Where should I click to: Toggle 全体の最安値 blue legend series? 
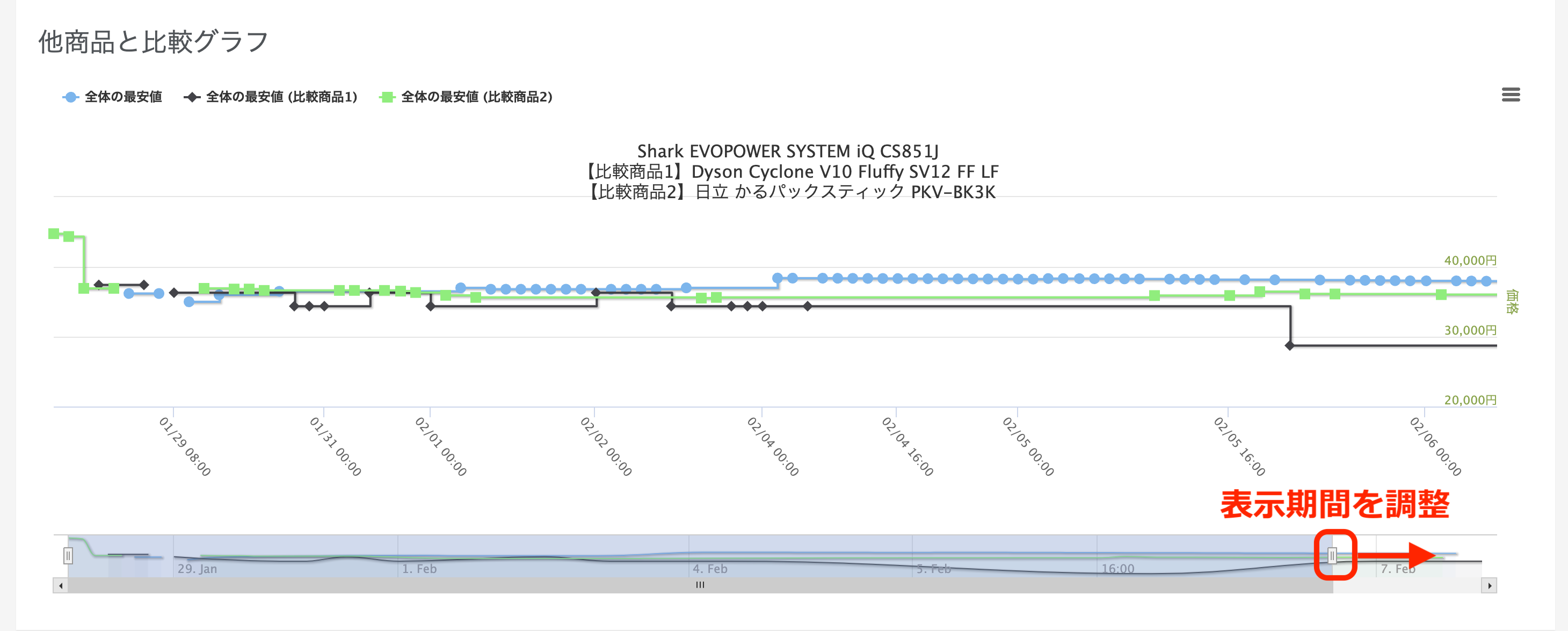123,97
